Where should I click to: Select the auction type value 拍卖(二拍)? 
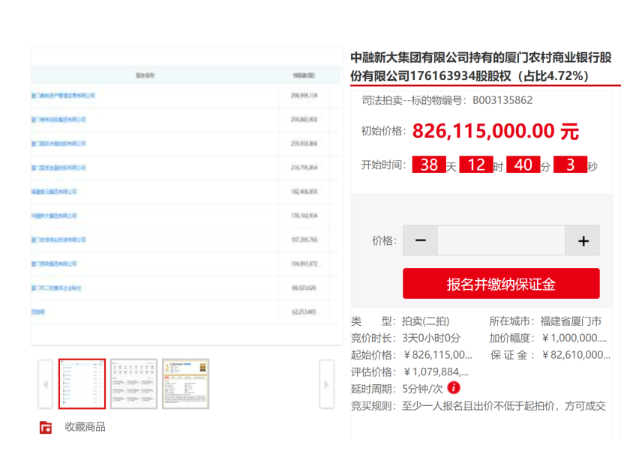pos(426,322)
